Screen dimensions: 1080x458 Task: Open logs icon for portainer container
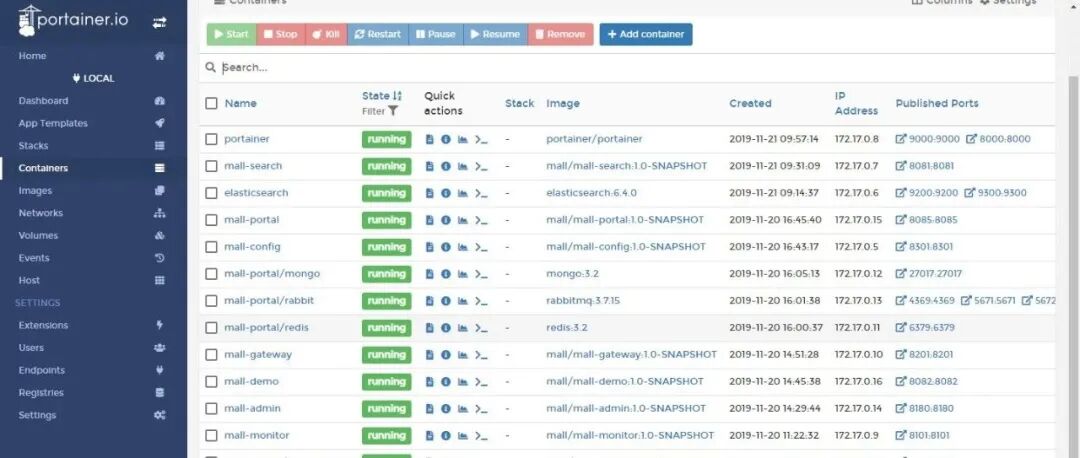(x=430, y=139)
